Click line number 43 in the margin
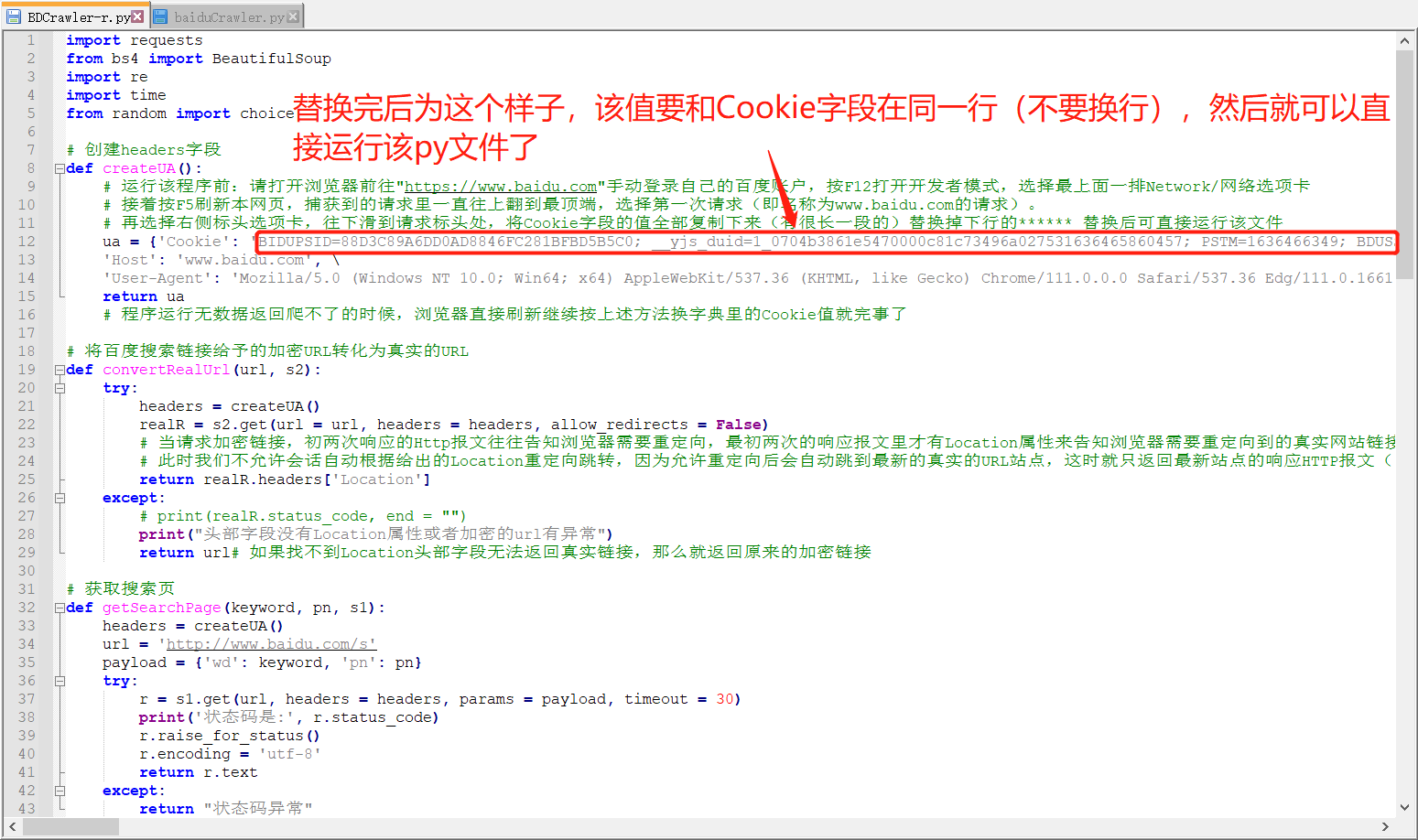 27,809
